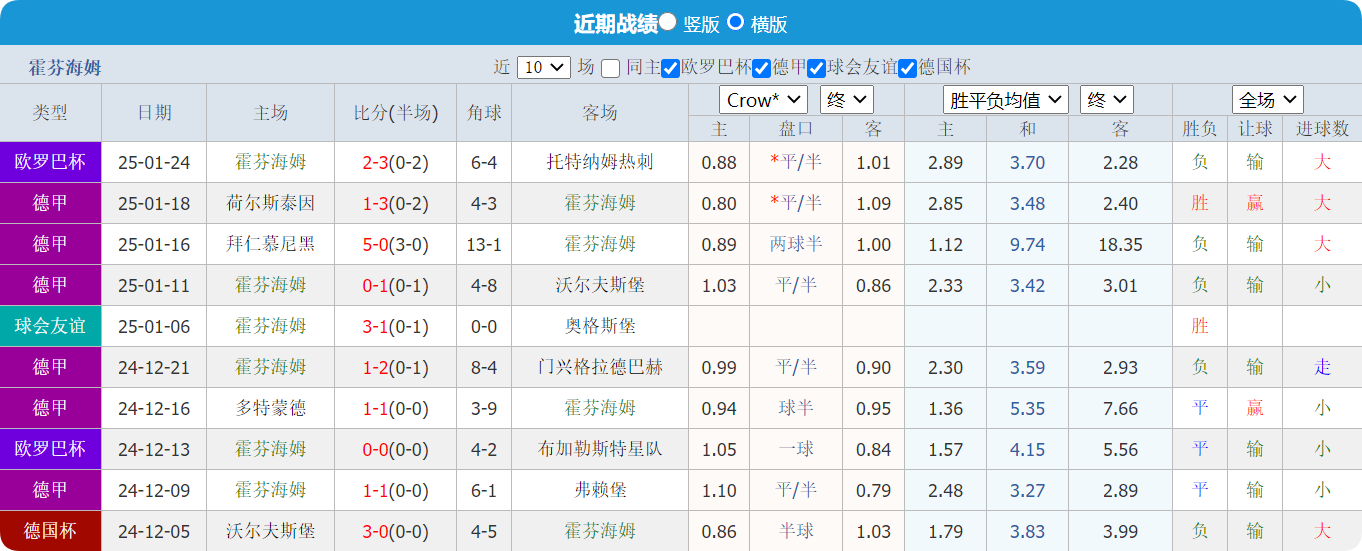Image resolution: width=1362 pixels, height=551 pixels.
Task: Expand the 全场 dropdown
Action: [x=1267, y=100]
